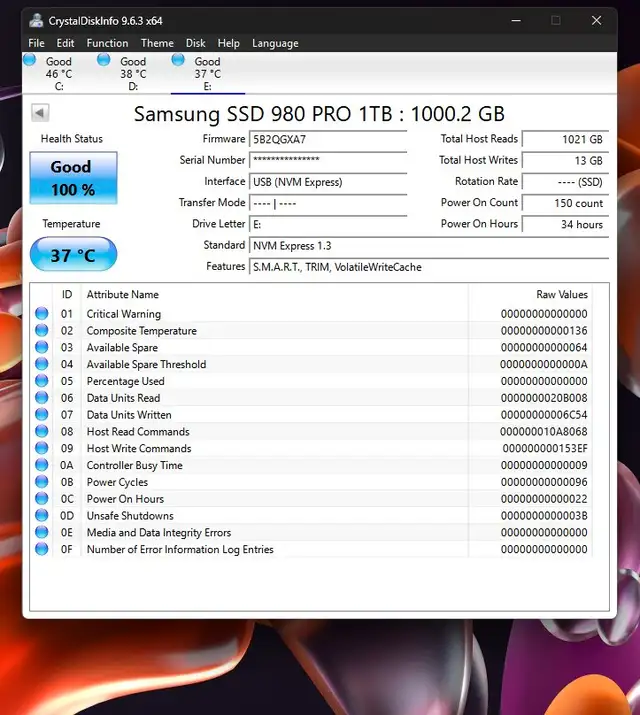Click status orb of Controller Busy Time row

(41, 465)
